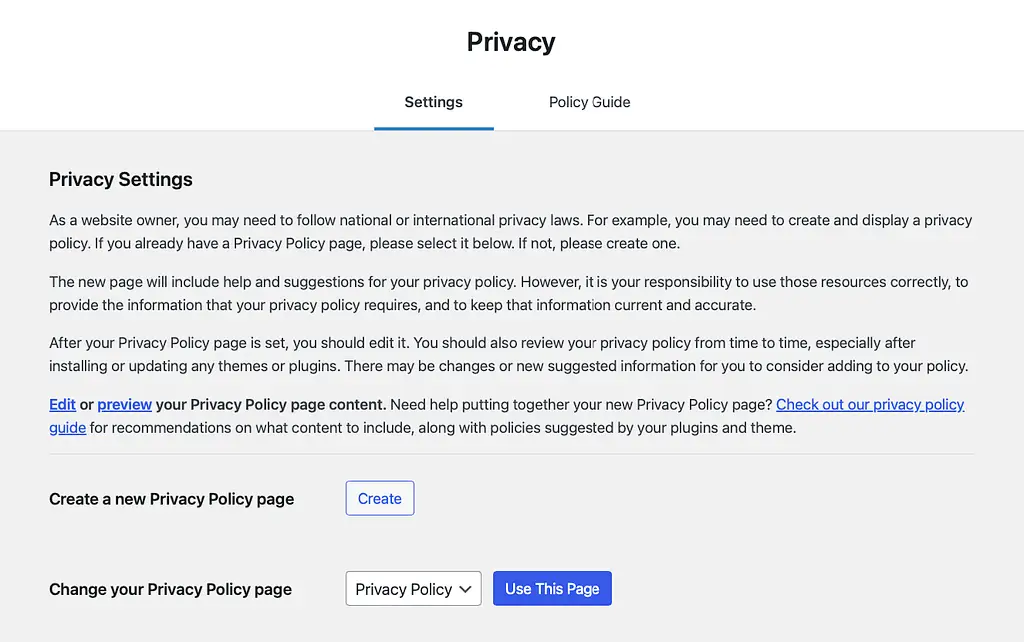Open the Privacy Policy page dropdown
The image size is (1024, 642).
pos(413,588)
